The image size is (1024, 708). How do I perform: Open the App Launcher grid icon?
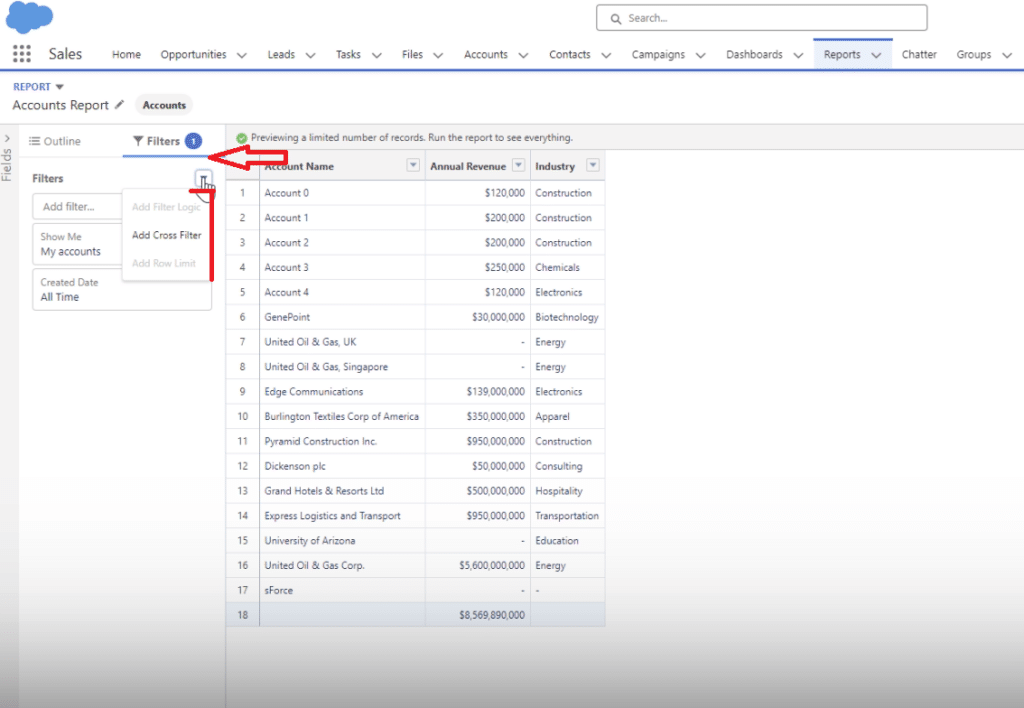click(22, 54)
